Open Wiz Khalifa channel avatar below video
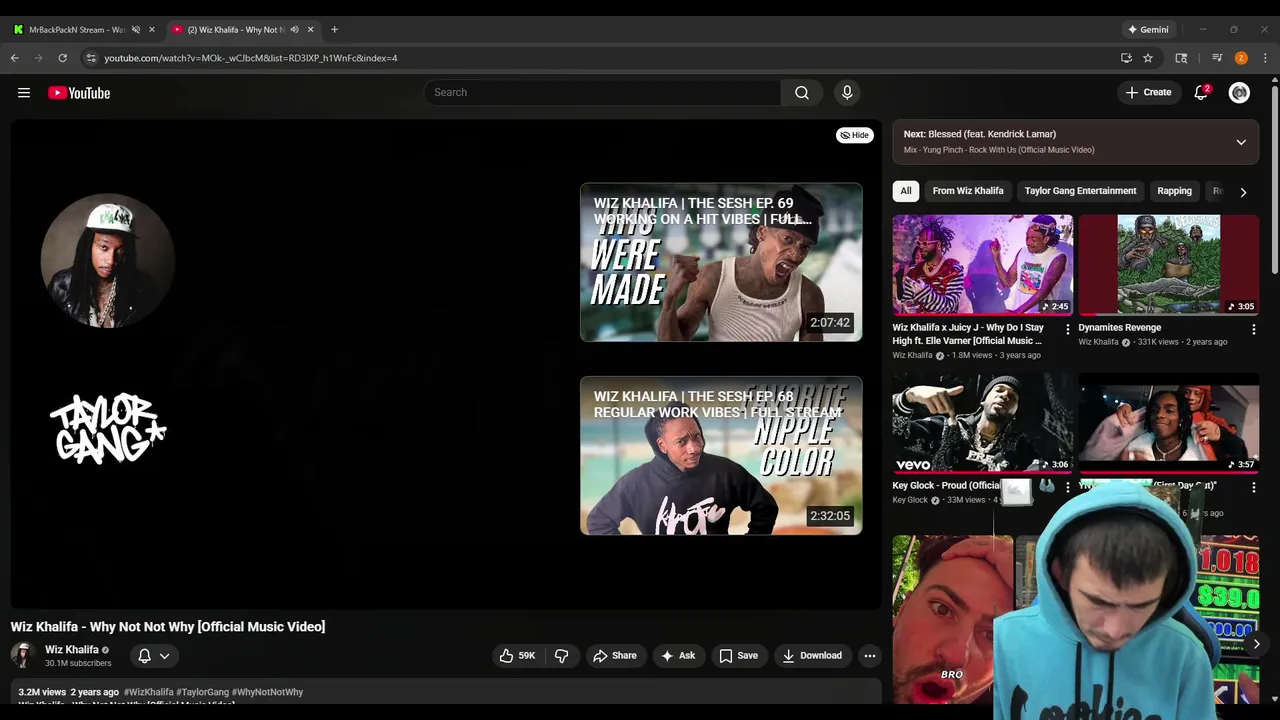Viewport: 1280px width, 720px height. click(x=23, y=655)
